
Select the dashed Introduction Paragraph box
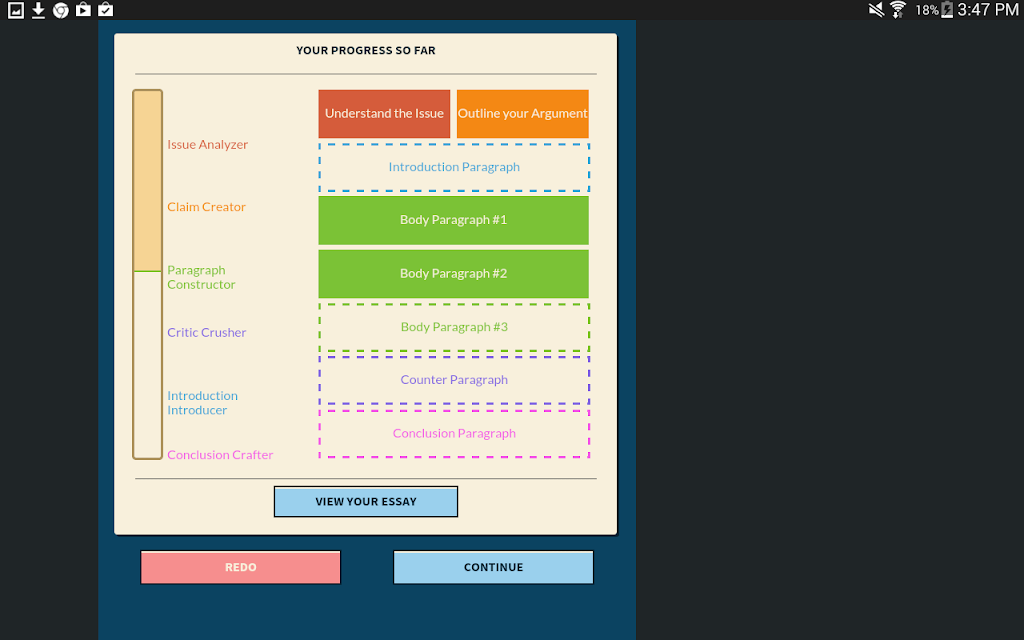[454, 167]
